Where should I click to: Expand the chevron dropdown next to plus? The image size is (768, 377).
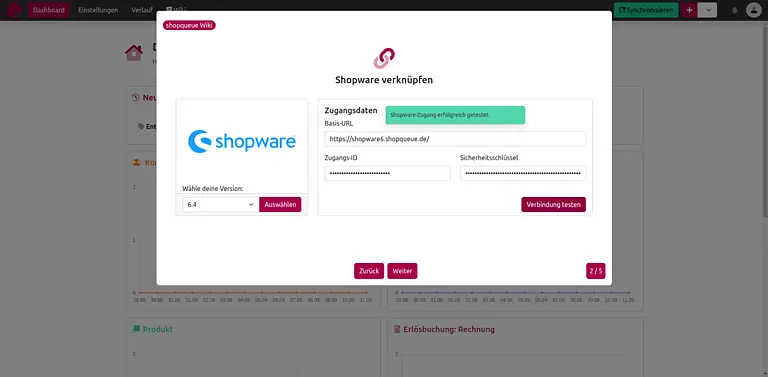coord(708,10)
